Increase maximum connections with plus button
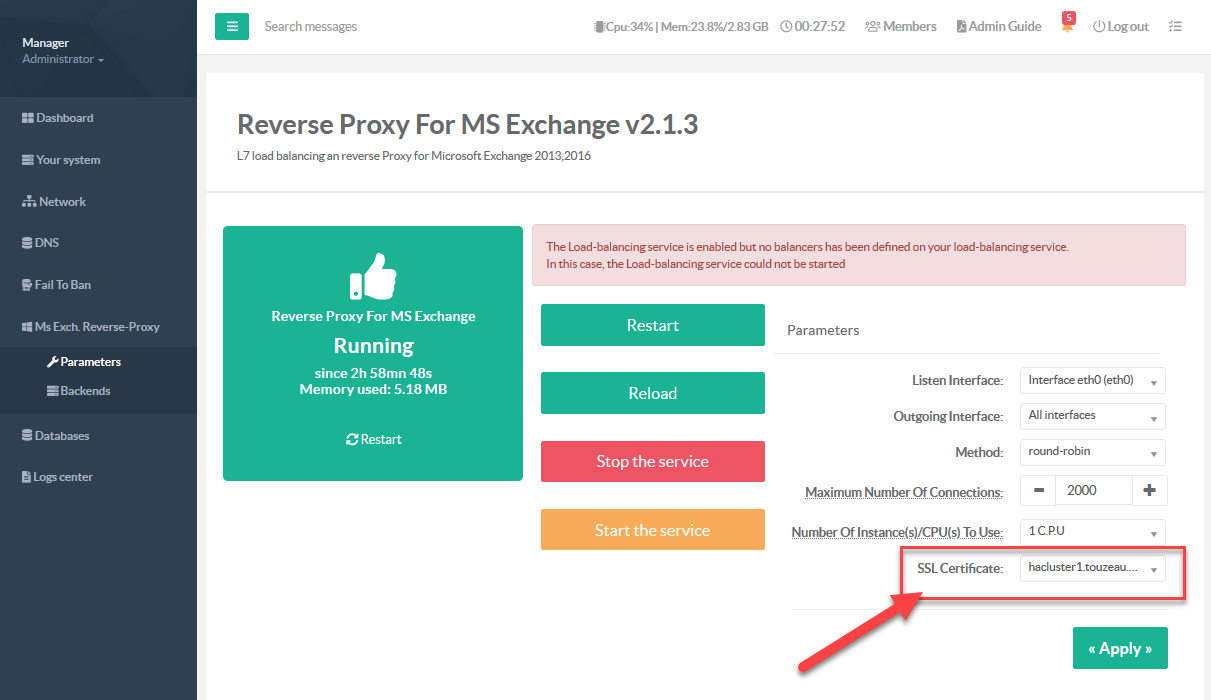The width and height of the screenshot is (1211, 700). pyautogui.click(x=1149, y=490)
